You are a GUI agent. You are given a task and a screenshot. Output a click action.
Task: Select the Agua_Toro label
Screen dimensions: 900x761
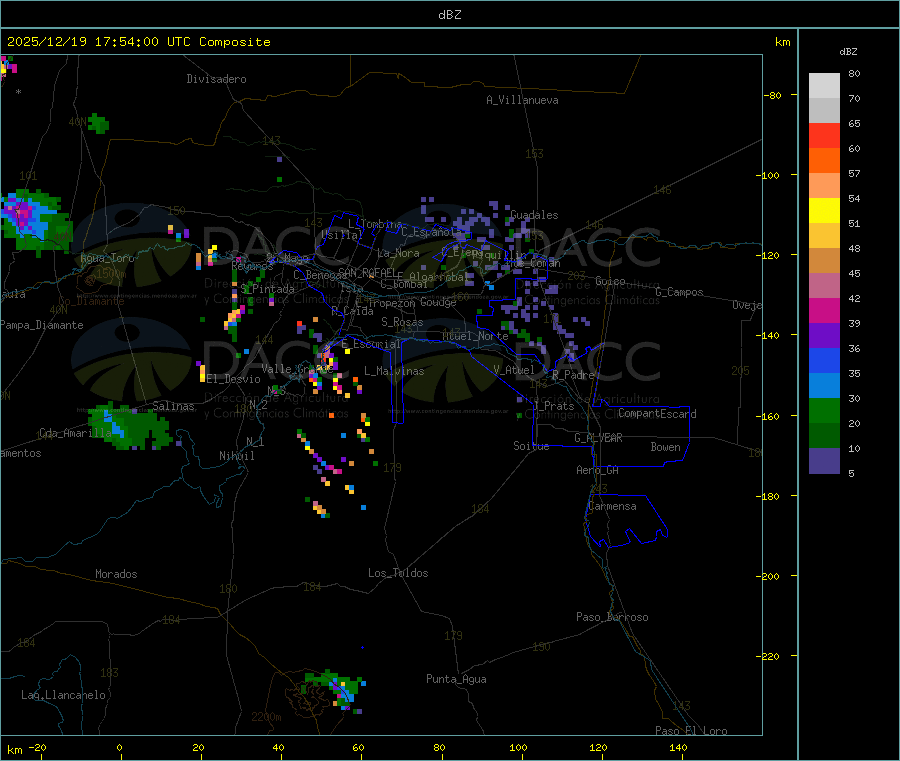(x=107, y=258)
